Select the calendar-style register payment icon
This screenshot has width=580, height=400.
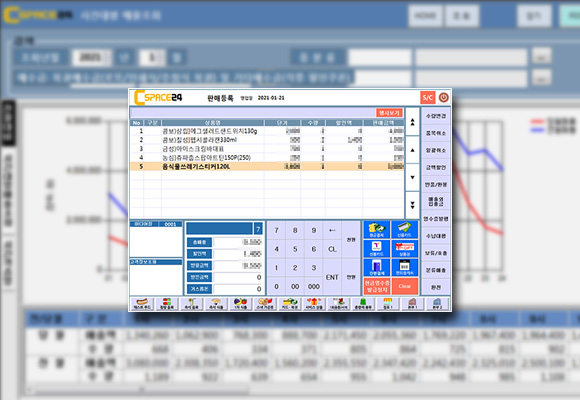[405, 268]
